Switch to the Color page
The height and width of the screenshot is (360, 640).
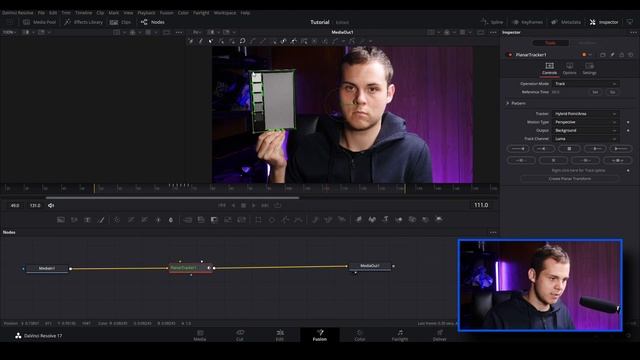(360, 335)
